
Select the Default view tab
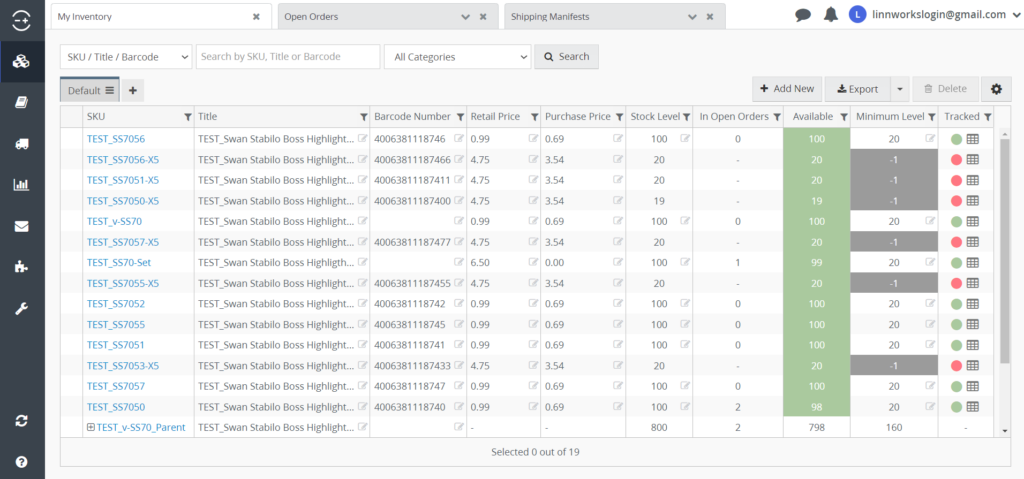pos(90,90)
